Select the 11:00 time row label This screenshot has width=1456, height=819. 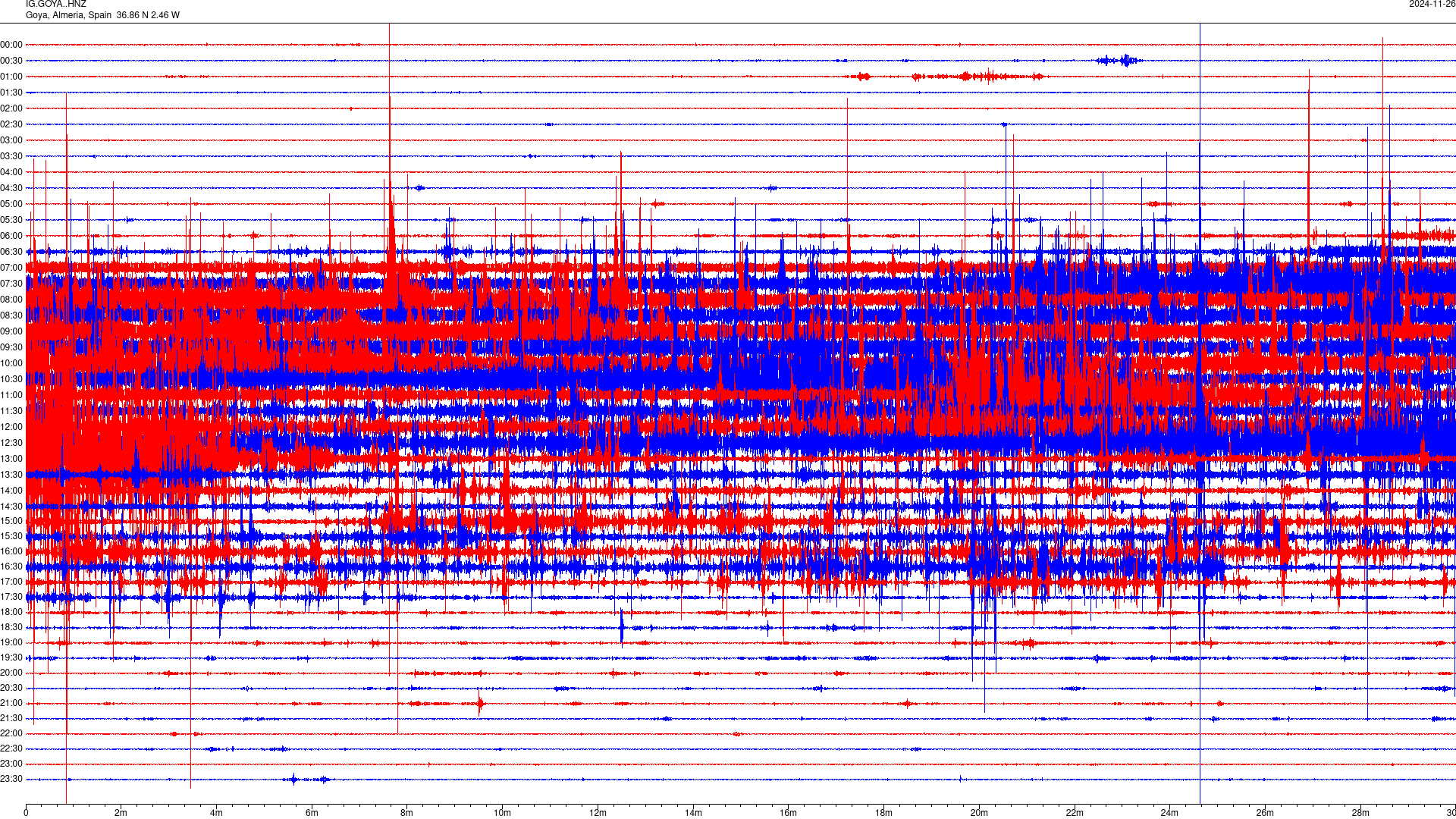point(11,395)
